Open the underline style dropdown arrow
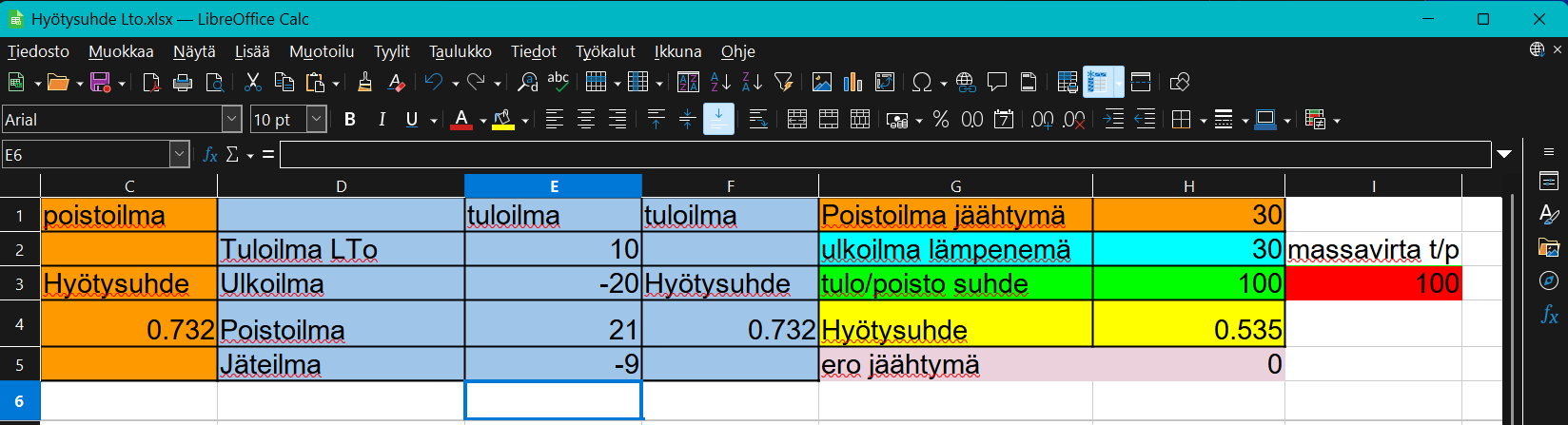This screenshot has height=425, width=1568. (x=434, y=121)
